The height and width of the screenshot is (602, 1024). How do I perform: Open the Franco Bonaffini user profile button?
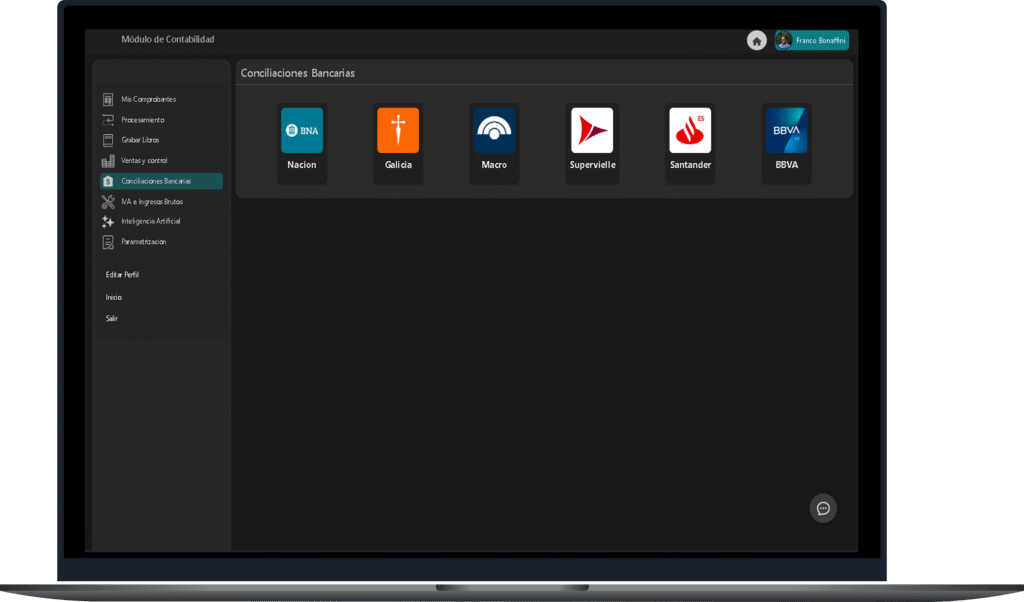tap(811, 40)
